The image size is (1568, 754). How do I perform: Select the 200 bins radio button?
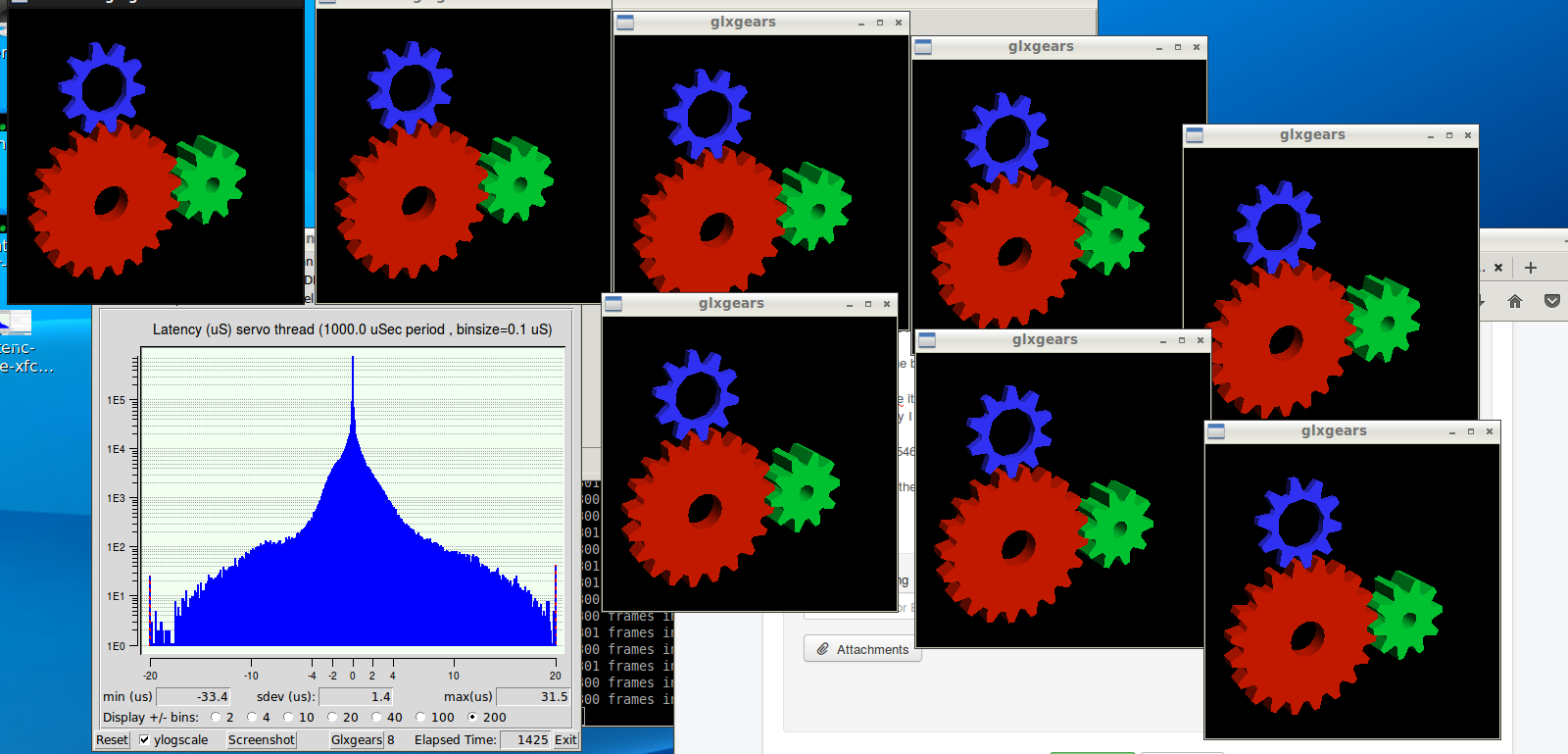point(472,717)
